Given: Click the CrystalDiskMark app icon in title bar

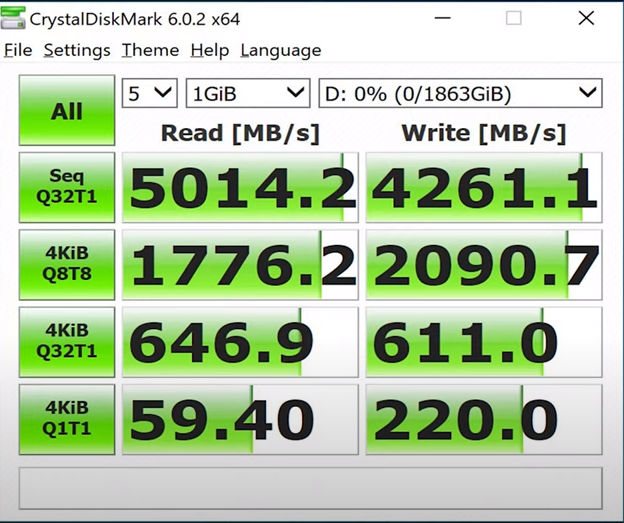Looking at the screenshot, I should click(x=13, y=18).
